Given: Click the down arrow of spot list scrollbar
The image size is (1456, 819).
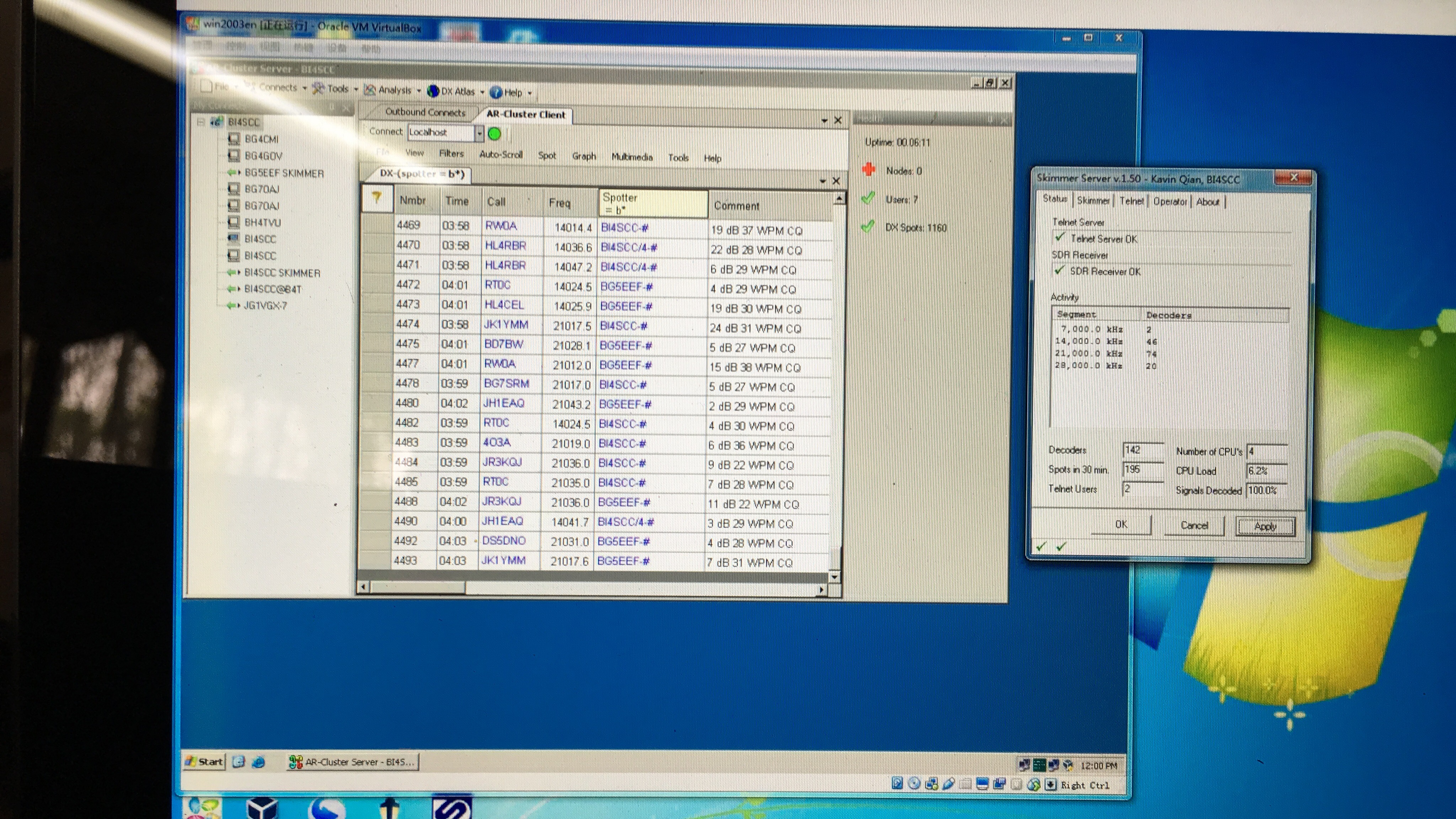Looking at the screenshot, I should pyautogui.click(x=834, y=577).
